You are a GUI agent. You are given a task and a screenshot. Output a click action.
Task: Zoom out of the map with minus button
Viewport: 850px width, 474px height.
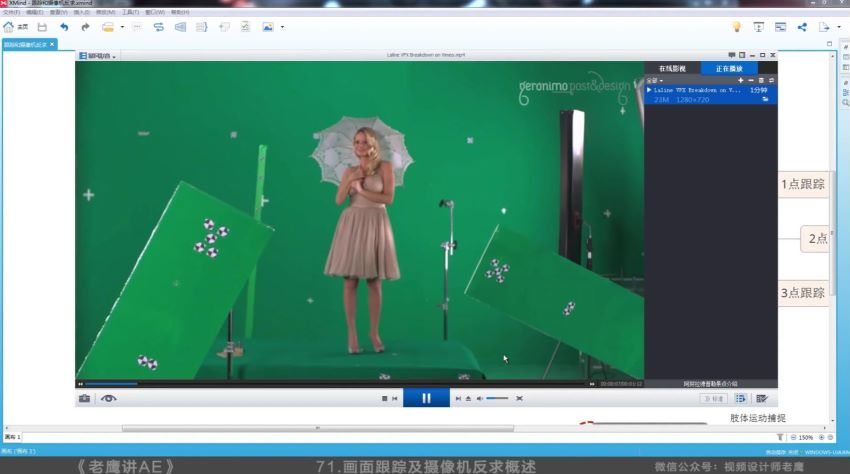[794, 437]
